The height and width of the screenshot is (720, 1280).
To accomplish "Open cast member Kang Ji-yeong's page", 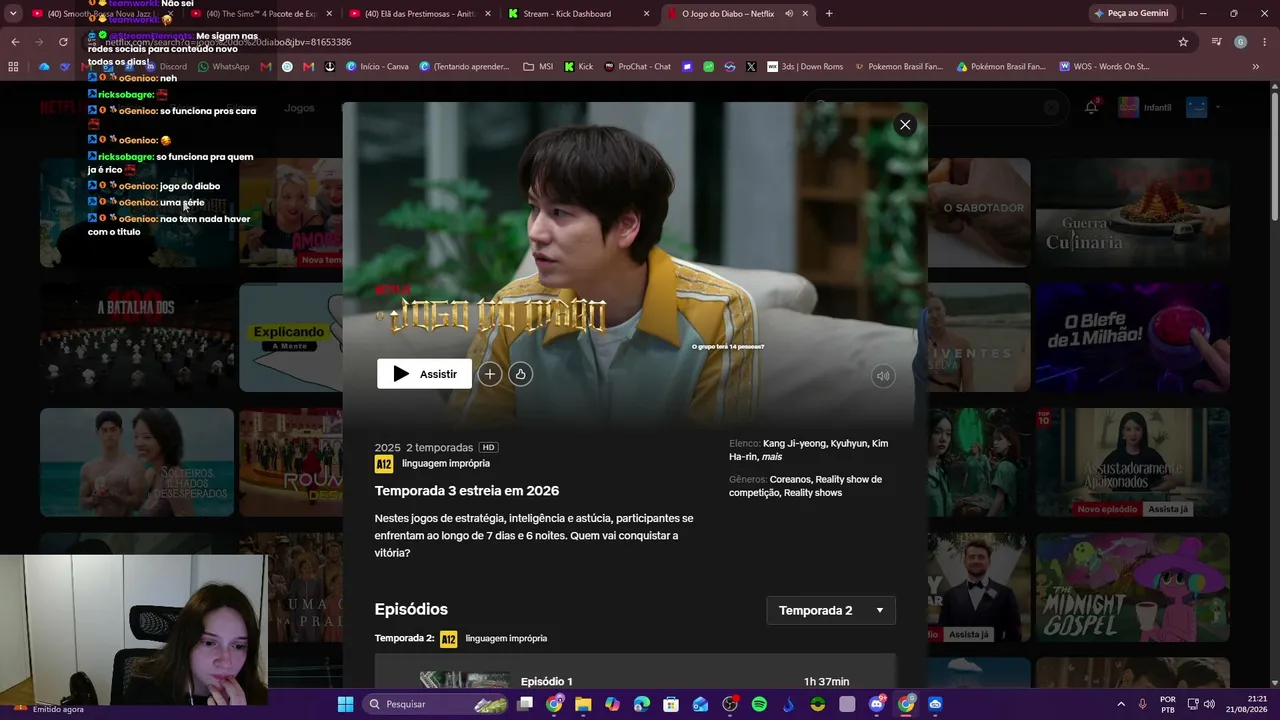I will (x=794, y=443).
